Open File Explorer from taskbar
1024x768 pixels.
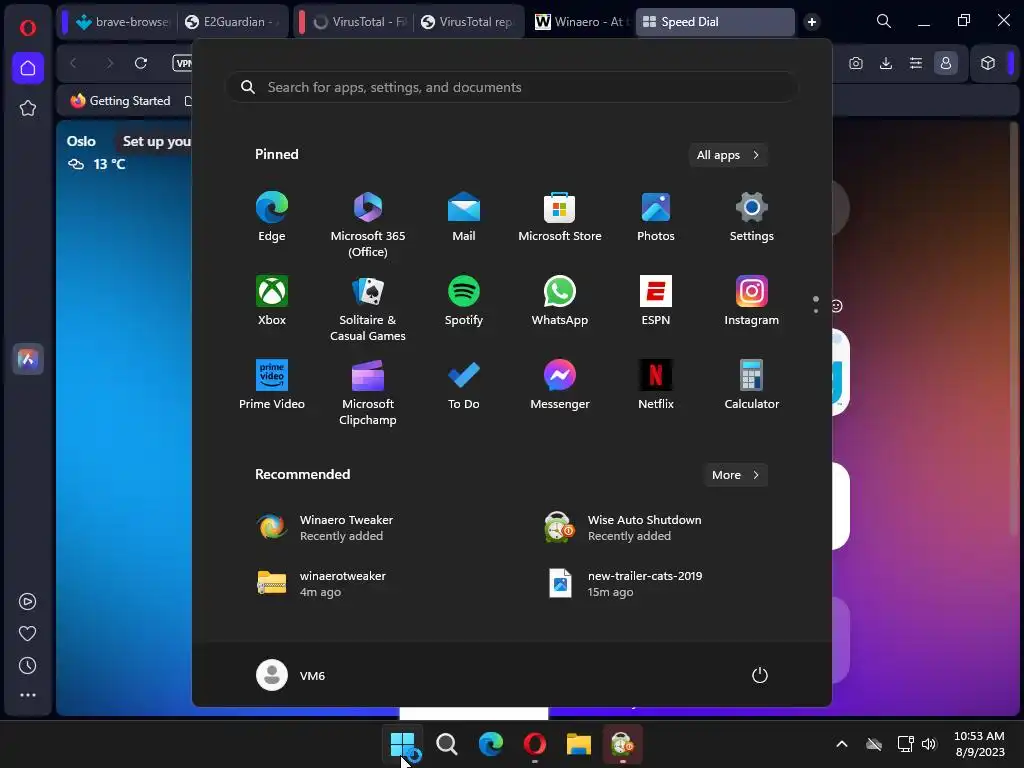pos(579,744)
